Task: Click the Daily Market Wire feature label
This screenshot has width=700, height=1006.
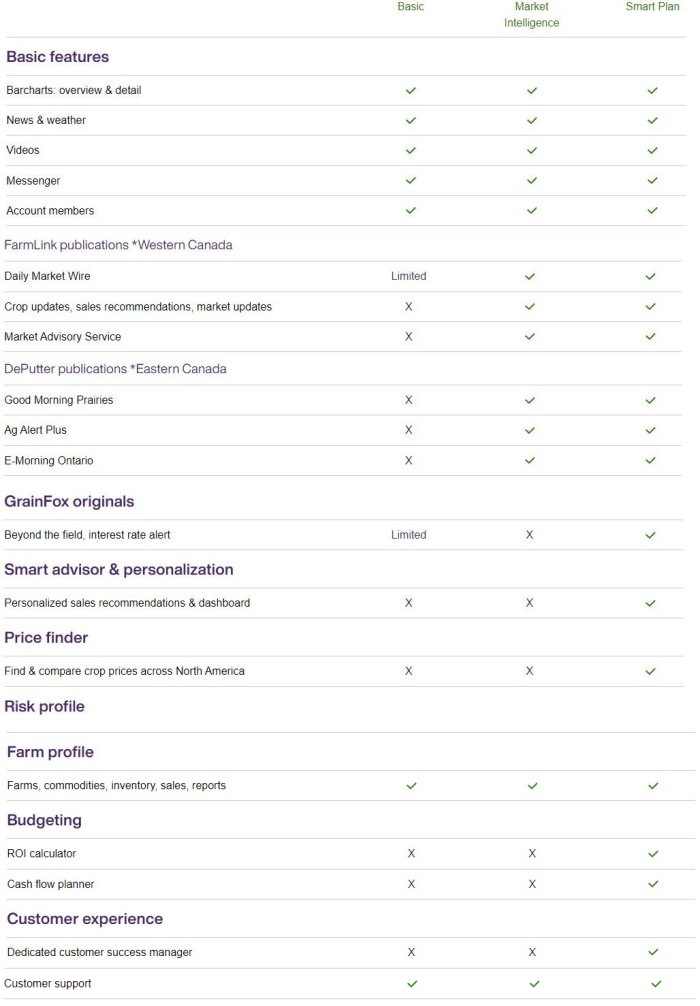Action: coord(47,276)
